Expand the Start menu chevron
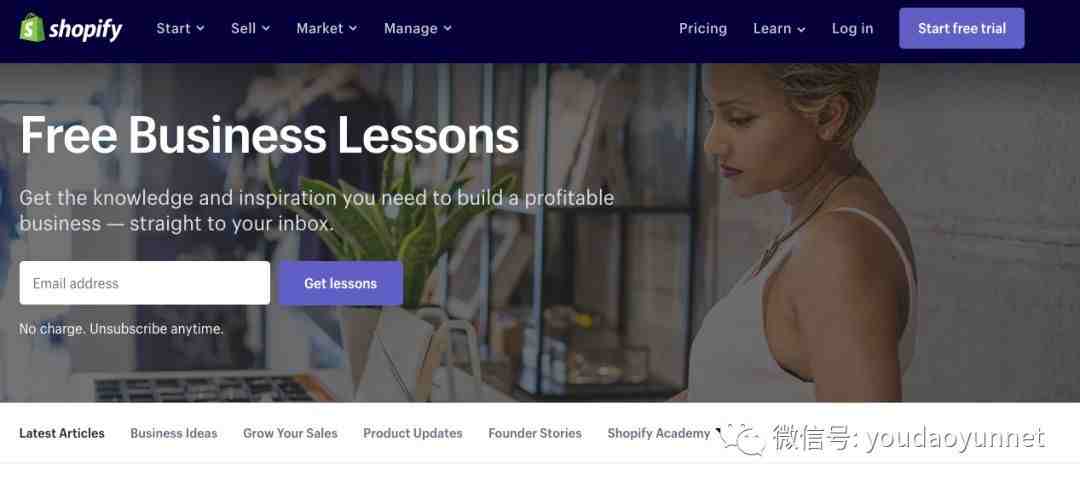The width and height of the screenshot is (1080, 488). click(x=200, y=28)
